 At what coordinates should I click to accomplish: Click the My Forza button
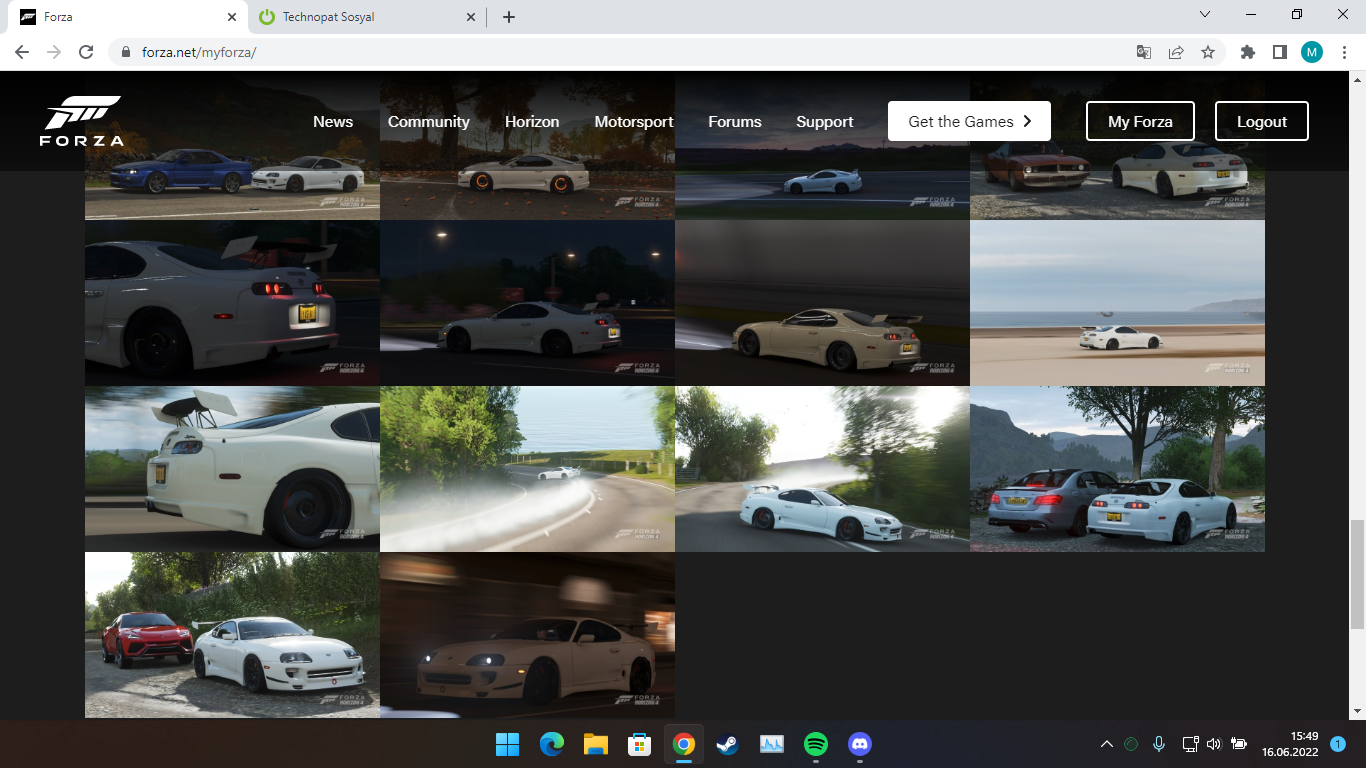[1140, 122]
